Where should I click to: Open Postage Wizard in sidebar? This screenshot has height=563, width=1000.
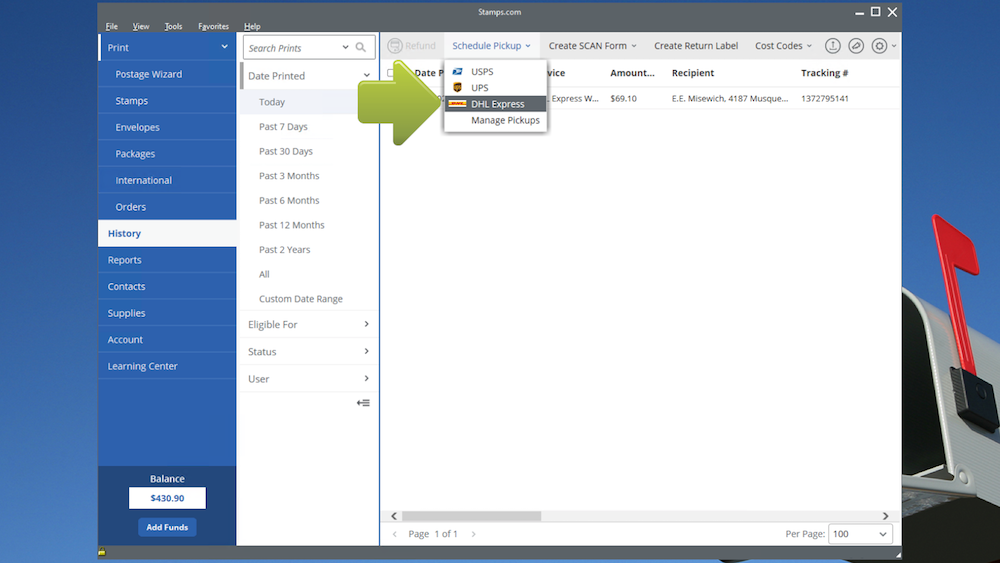(167, 74)
